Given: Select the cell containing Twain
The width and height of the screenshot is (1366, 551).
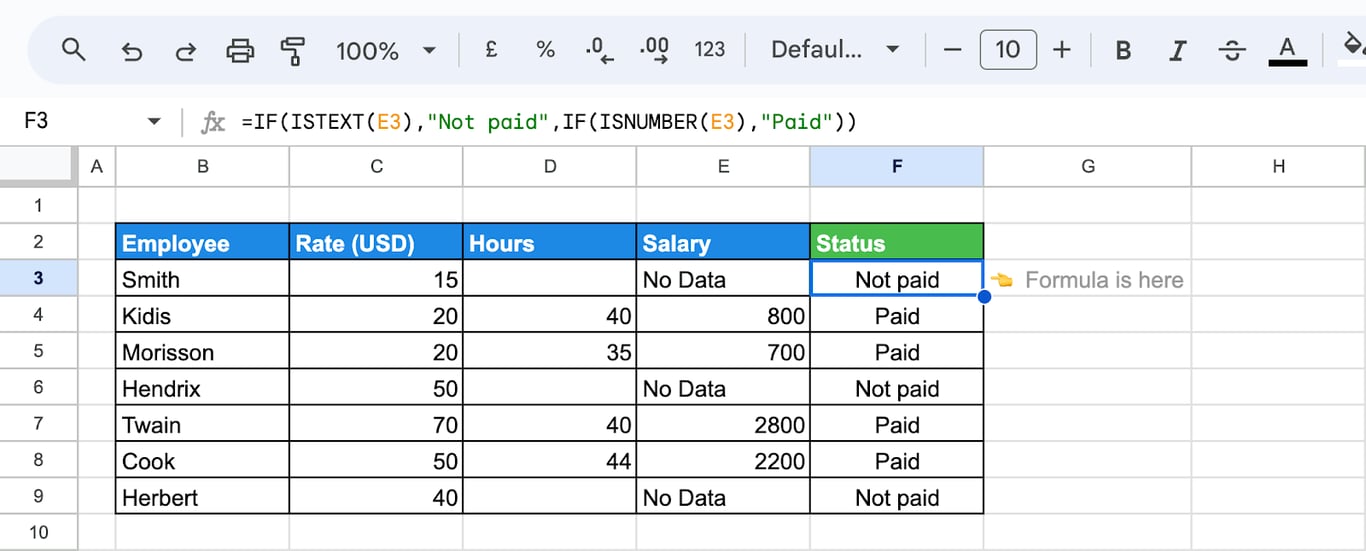Looking at the screenshot, I should pos(203,424).
